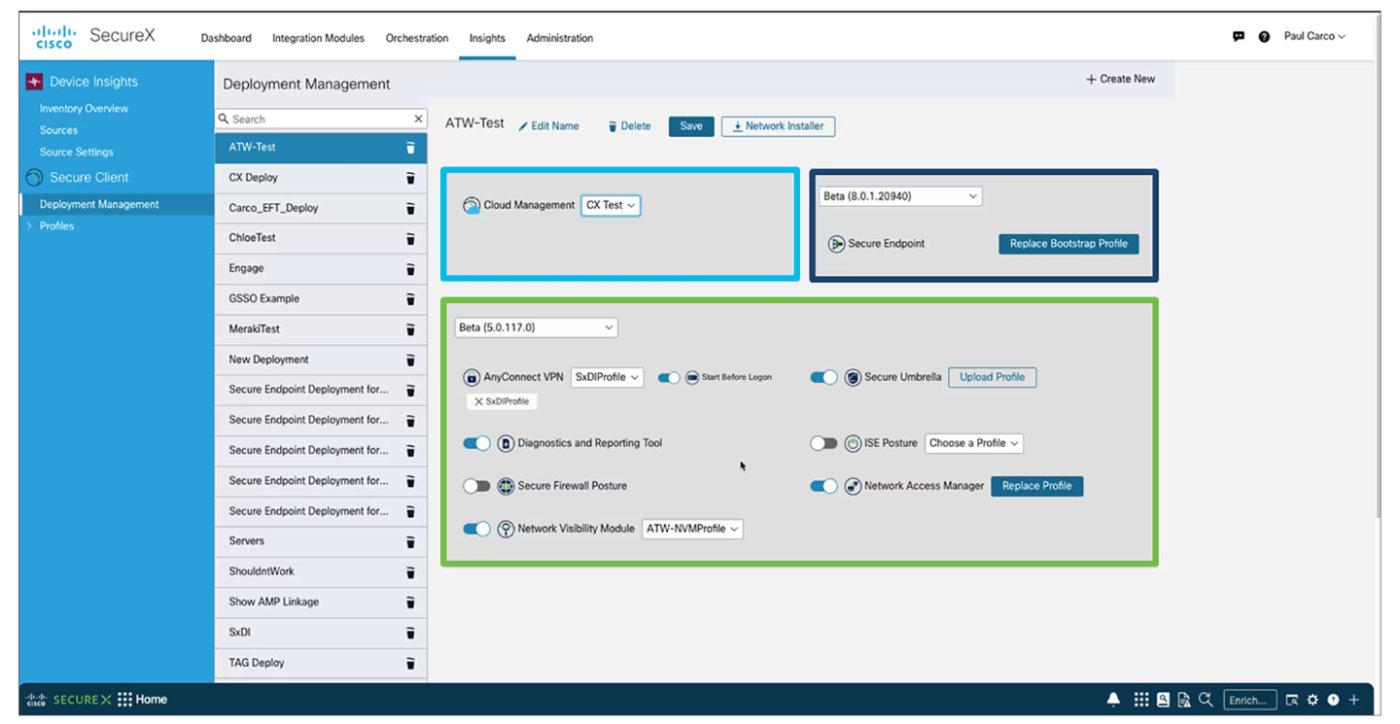Image resolution: width=1400 pixels, height=724 pixels.
Task: Click the Replace Bootstrap Profile button
Action: coord(1068,243)
